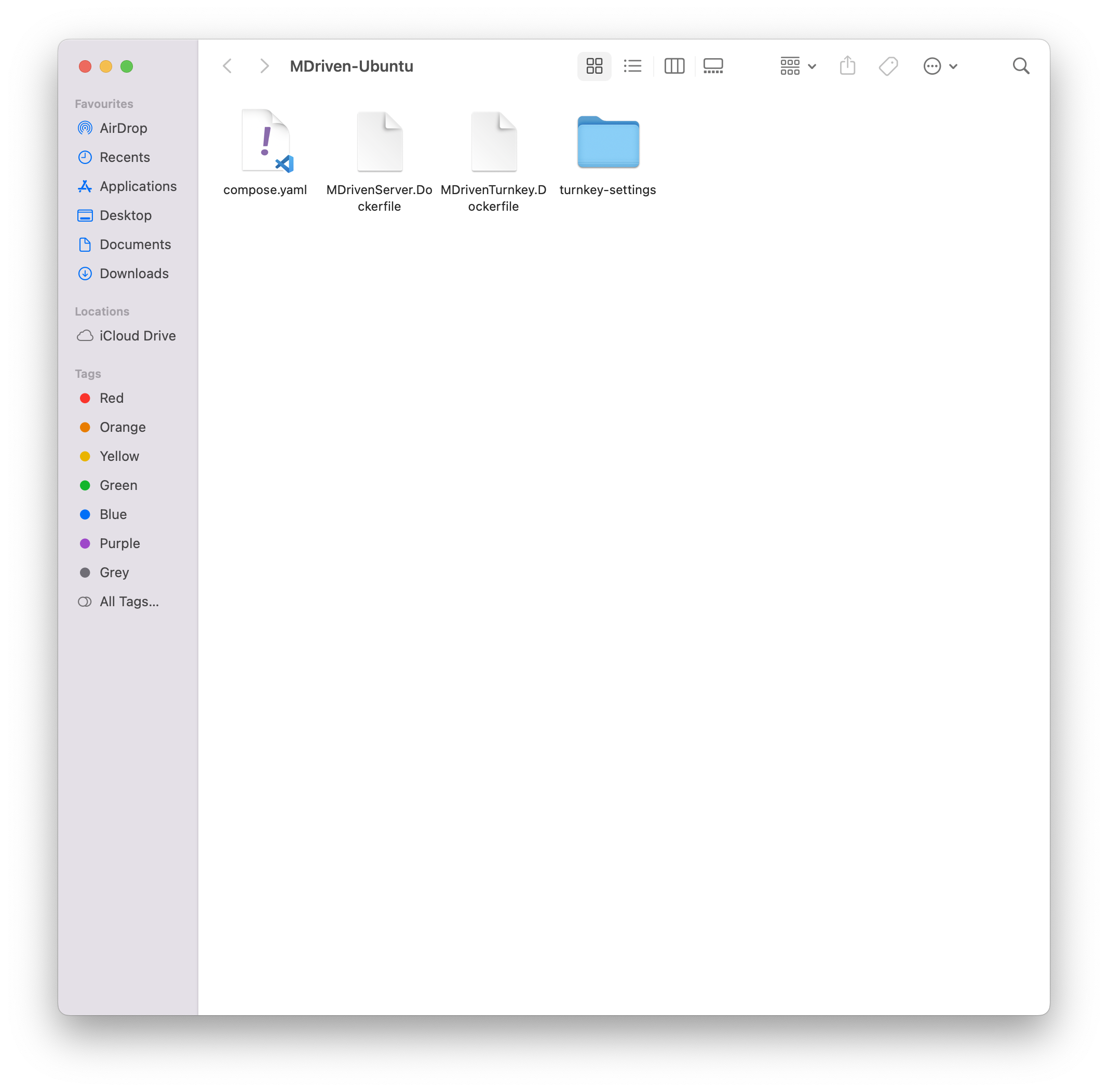
Task: Select the turnkey-settings folder
Action: (608, 143)
